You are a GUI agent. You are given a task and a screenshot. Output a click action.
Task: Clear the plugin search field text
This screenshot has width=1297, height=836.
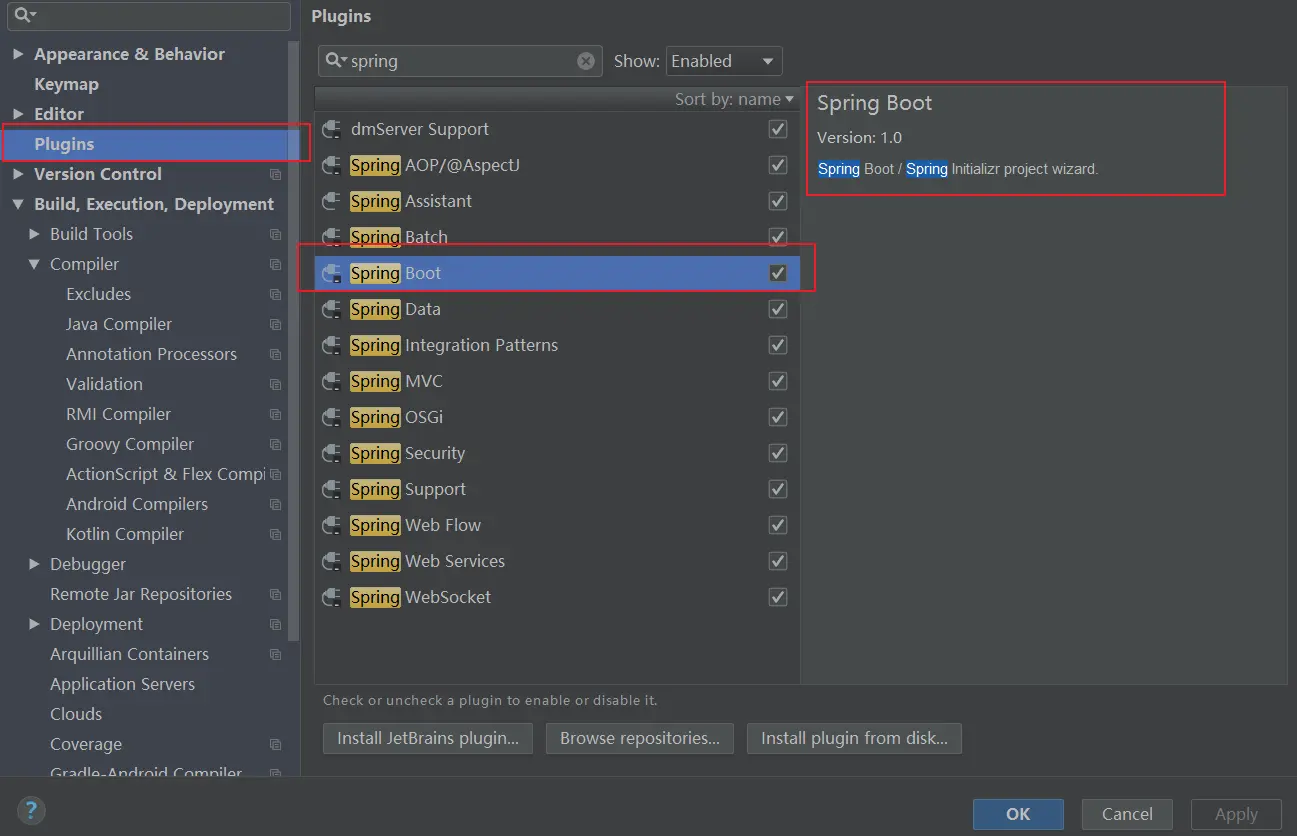[x=586, y=61]
